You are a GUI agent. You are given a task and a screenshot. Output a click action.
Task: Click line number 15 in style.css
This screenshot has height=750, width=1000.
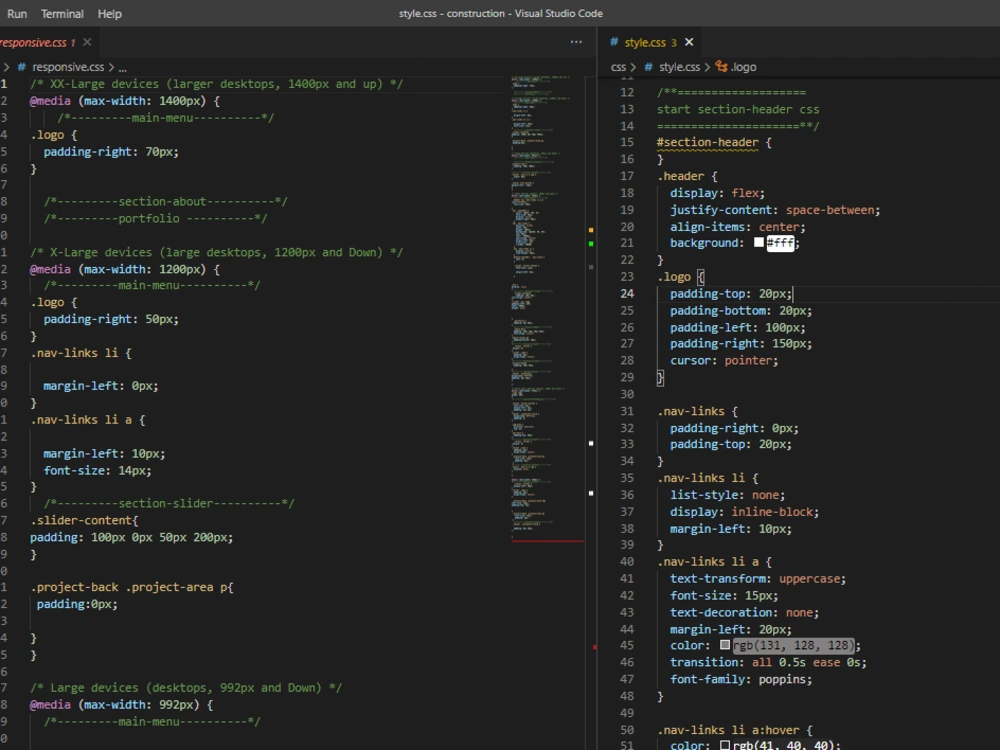(x=628, y=142)
